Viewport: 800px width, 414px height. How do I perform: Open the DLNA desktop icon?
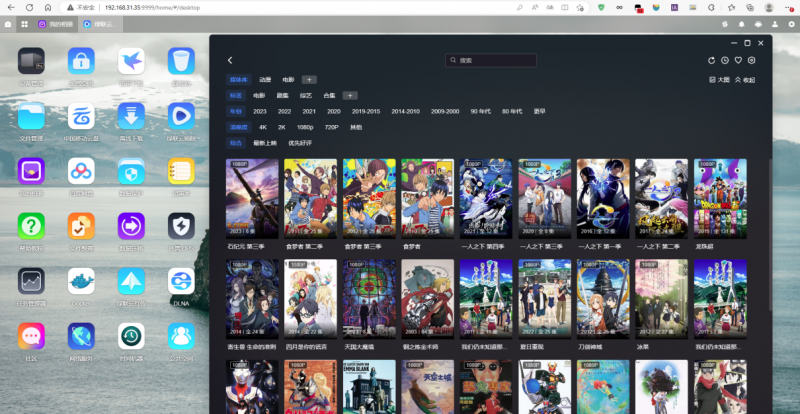pyautogui.click(x=181, y=281)
